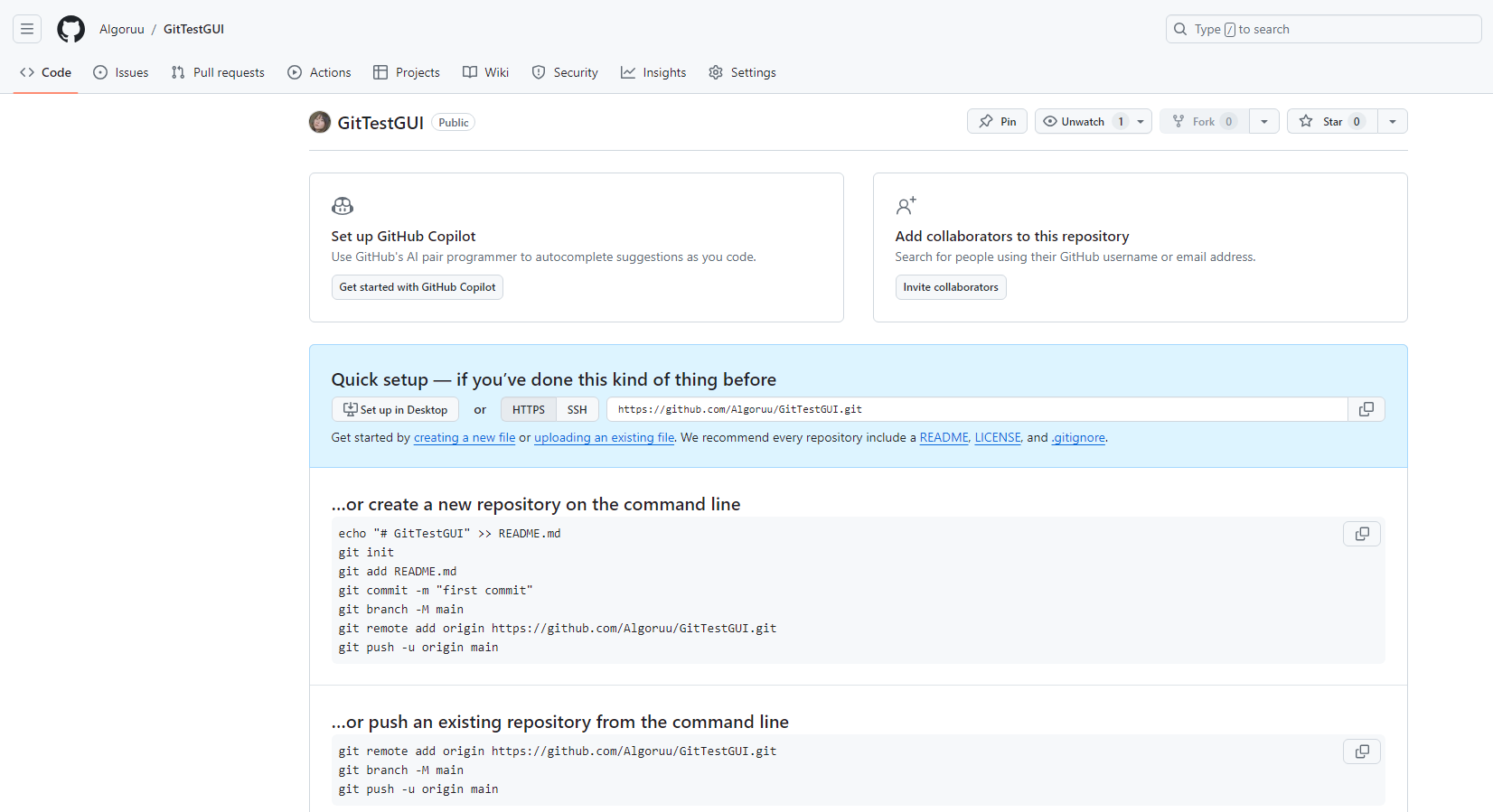The image size is (1493, 812).
Task: Unwatch the repository
Action: (1083, 121)
